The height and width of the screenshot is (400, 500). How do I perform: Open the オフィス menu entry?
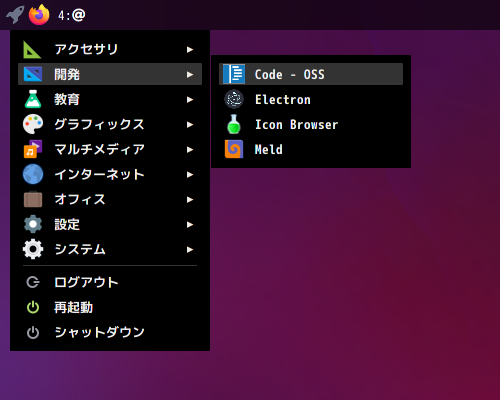point(110,199)
